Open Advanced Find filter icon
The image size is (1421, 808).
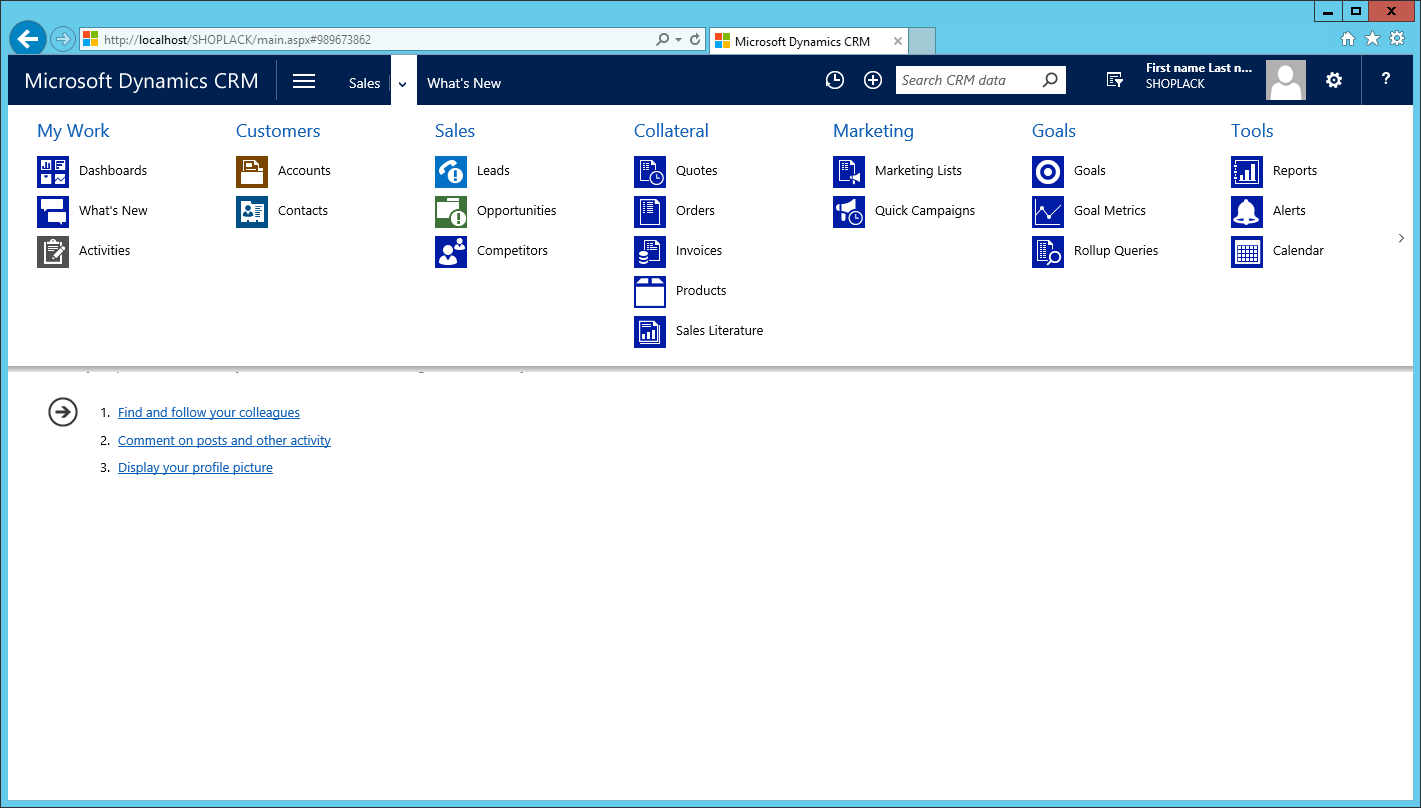point(1115,81)
